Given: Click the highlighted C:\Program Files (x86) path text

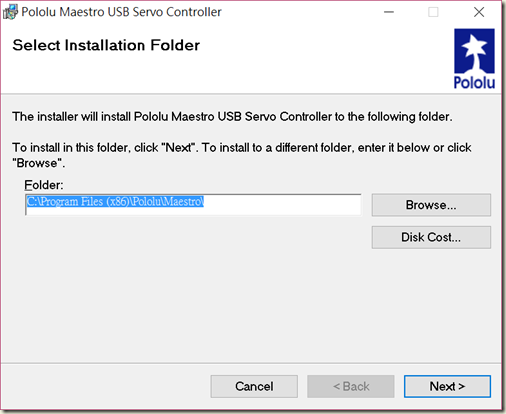Looking at the screenshot, I should (115, 201).
